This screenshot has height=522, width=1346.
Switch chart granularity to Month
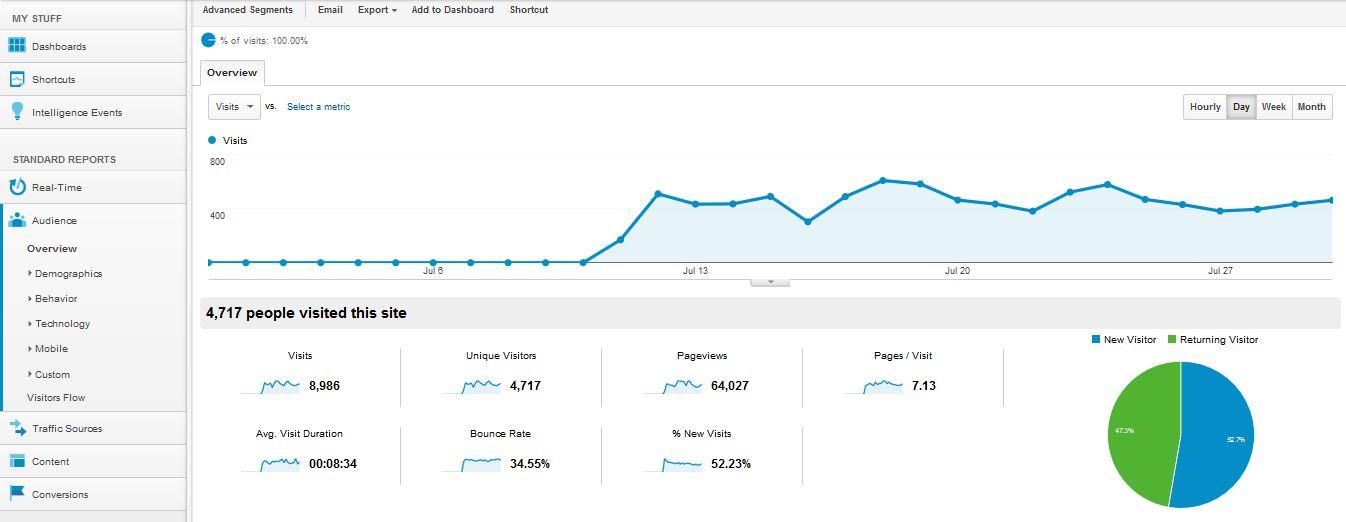tap(1311, 107)
